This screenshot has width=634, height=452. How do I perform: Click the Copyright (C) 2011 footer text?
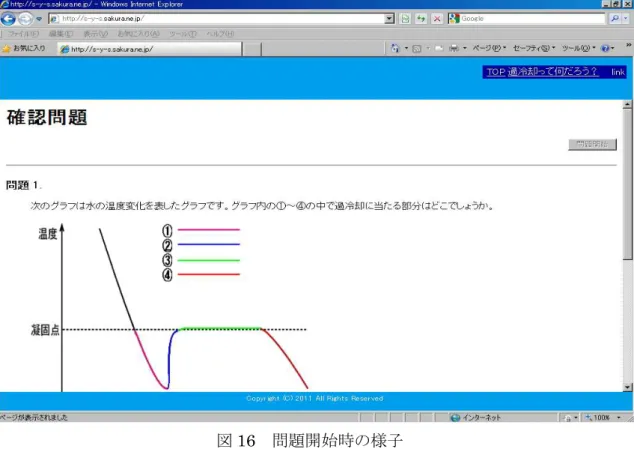click(315, 399)
